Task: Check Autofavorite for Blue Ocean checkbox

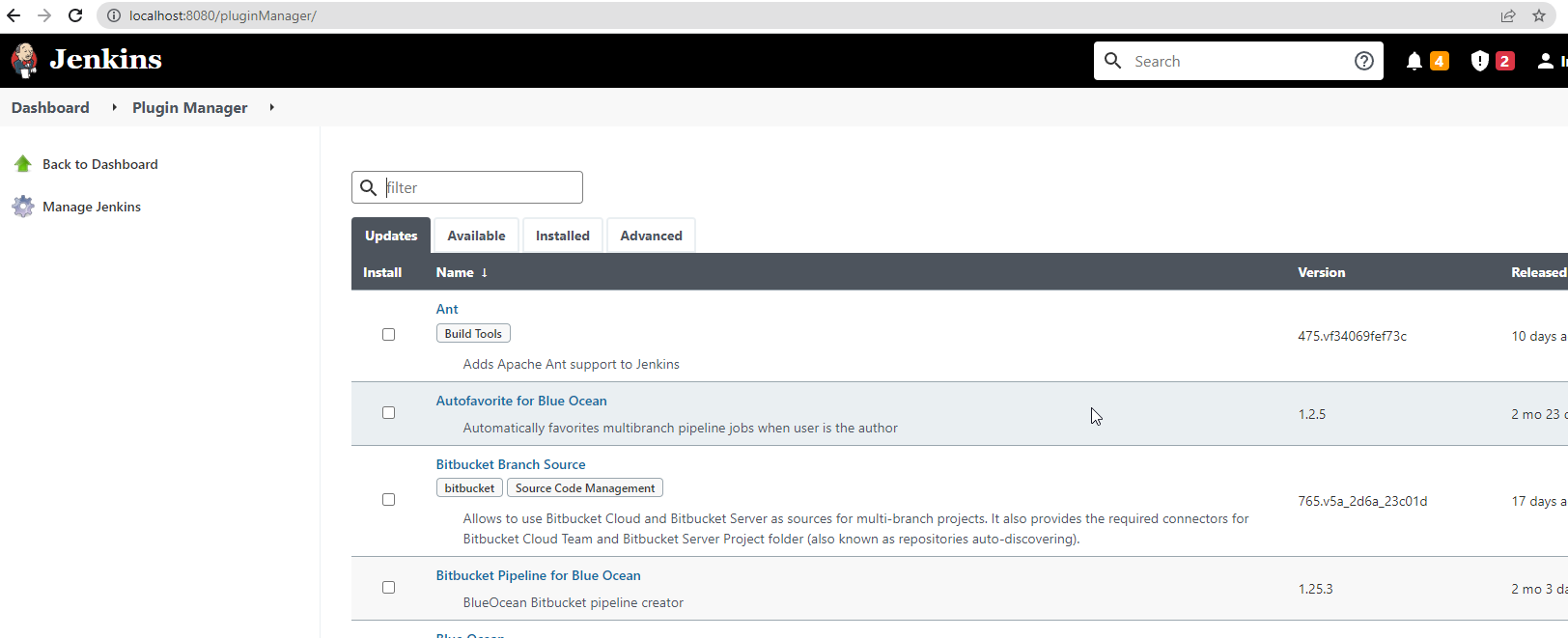Action: (x=388, y=412)
